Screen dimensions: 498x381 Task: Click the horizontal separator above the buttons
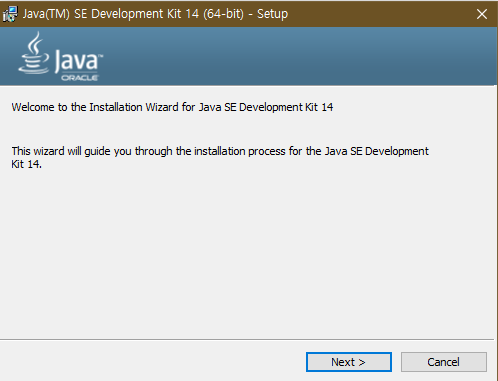[x=247, y=340]
